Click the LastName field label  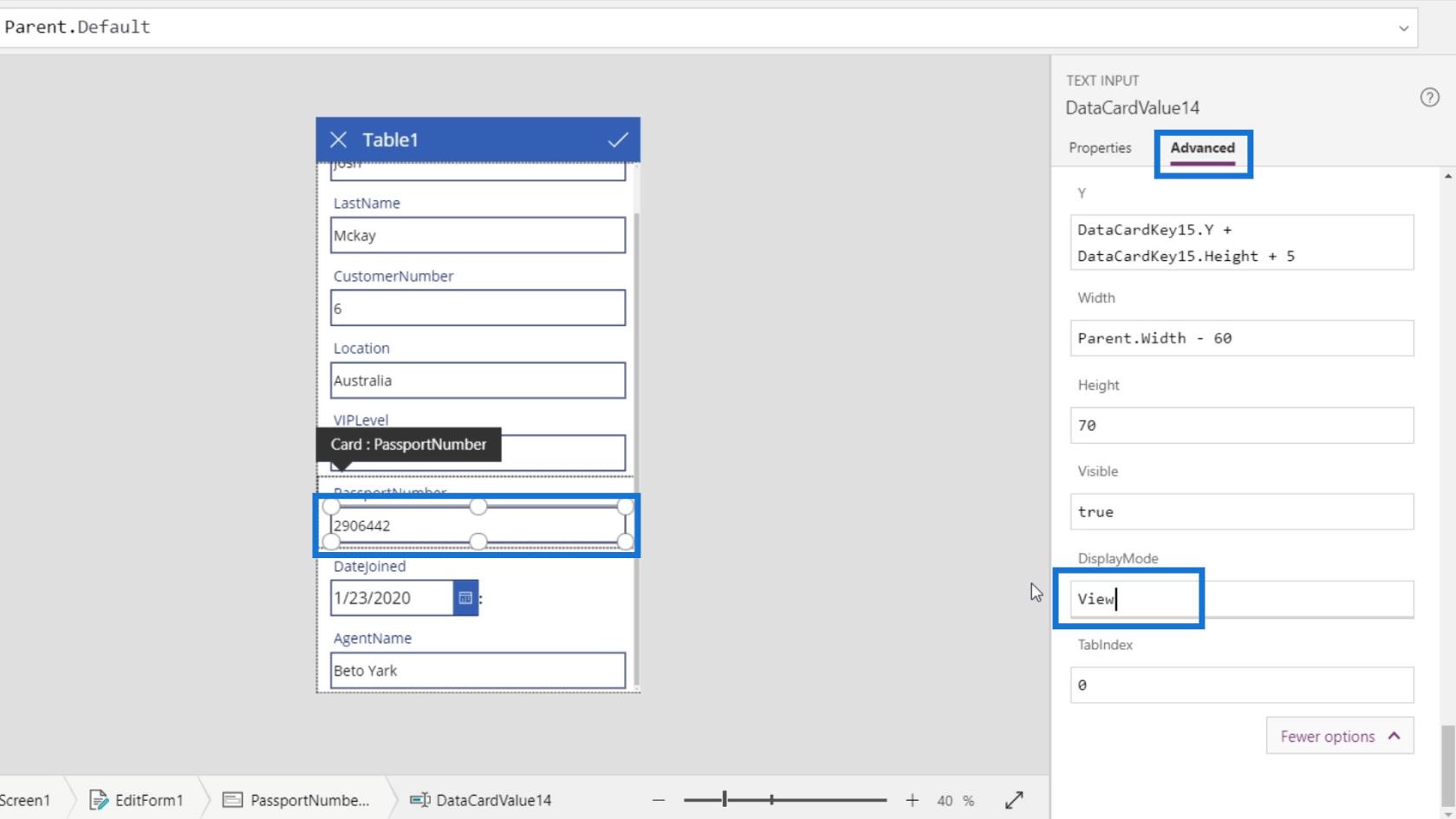(367, 203)
